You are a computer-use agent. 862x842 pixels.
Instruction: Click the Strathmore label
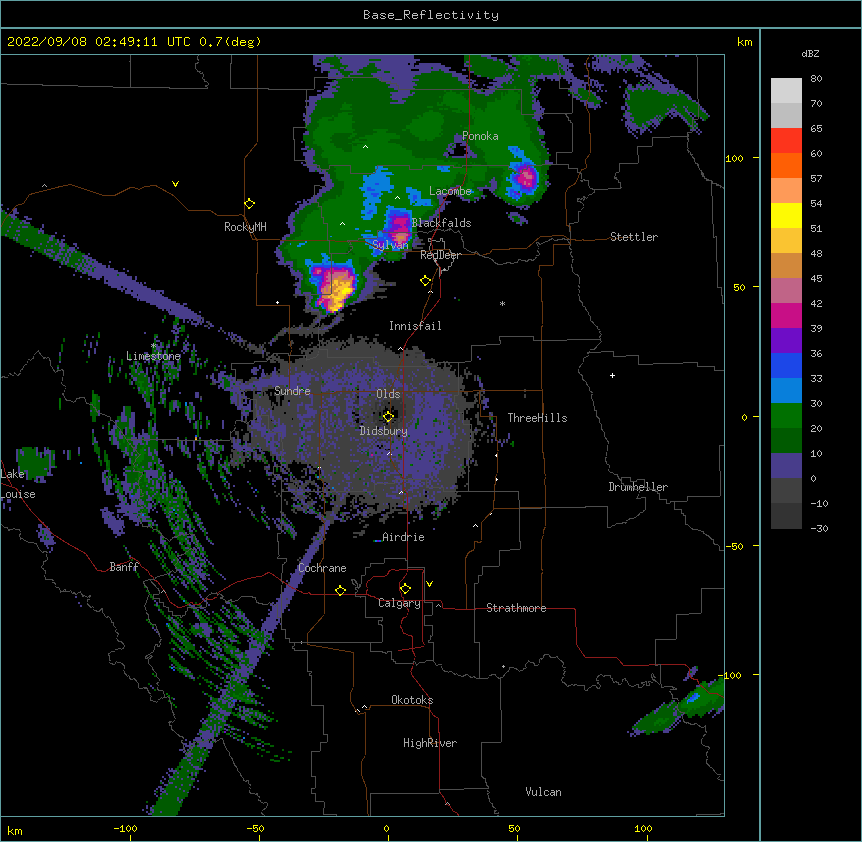(x=516, y=608)
